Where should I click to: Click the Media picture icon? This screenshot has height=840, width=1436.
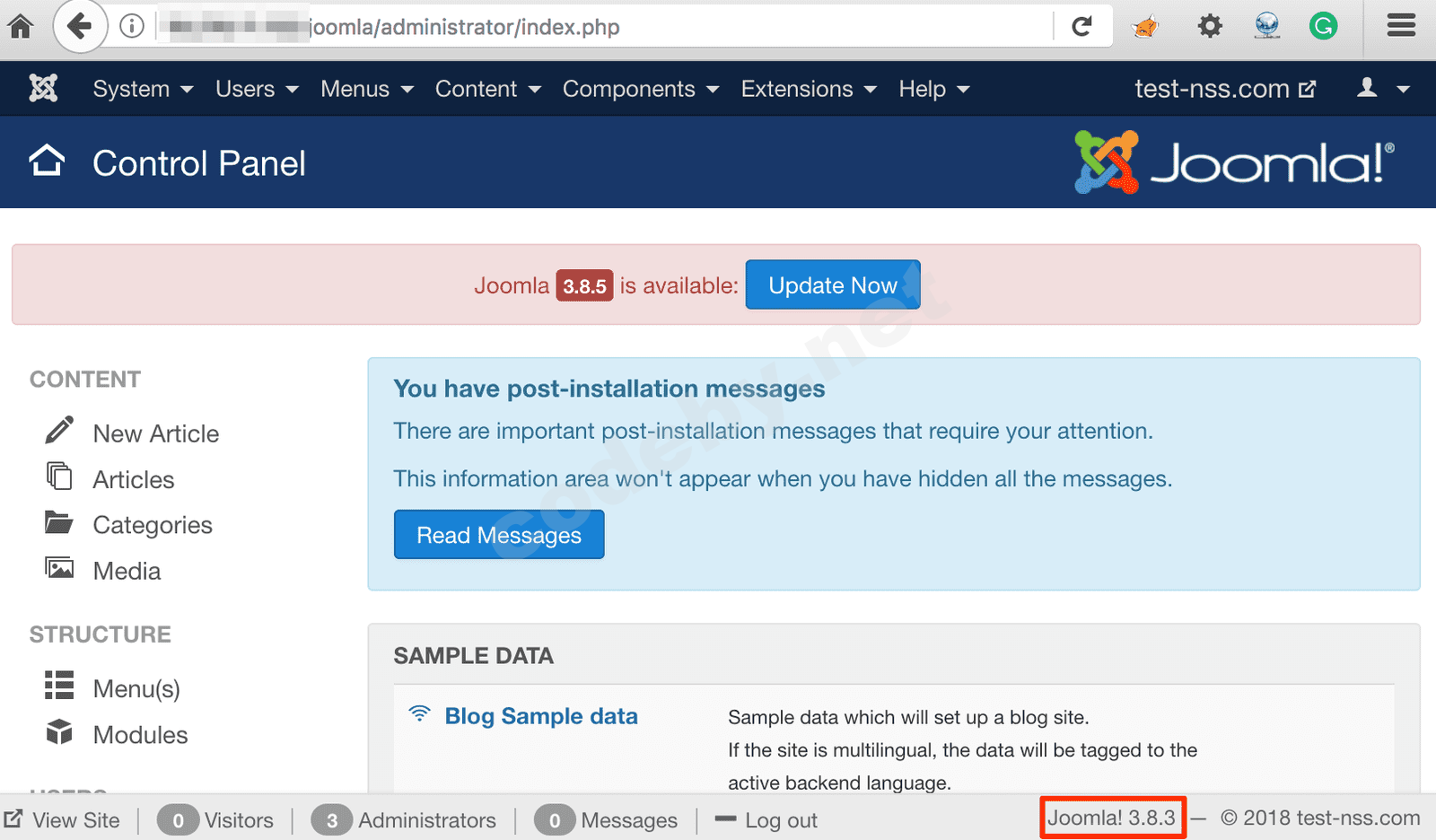pos(59,568)
